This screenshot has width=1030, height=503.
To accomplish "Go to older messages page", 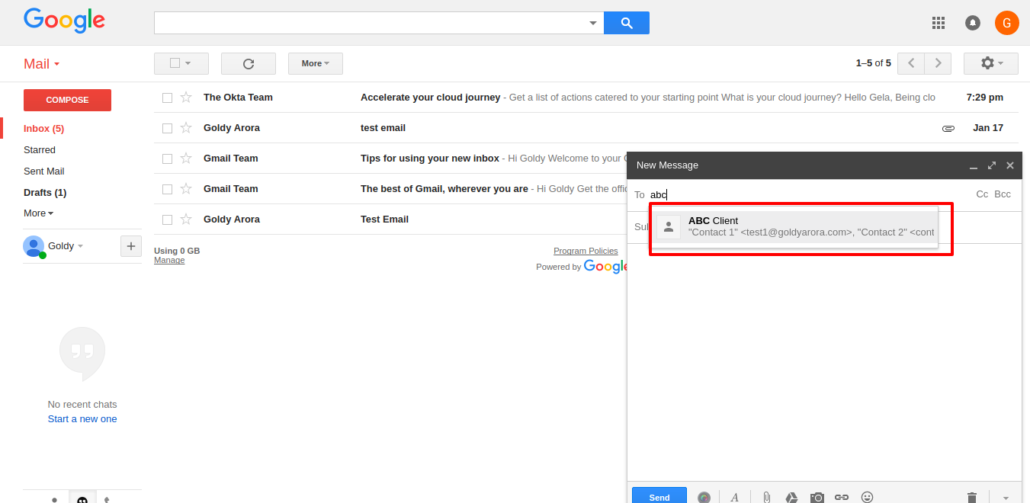I will pyautogui.click(x=938, y=63).
